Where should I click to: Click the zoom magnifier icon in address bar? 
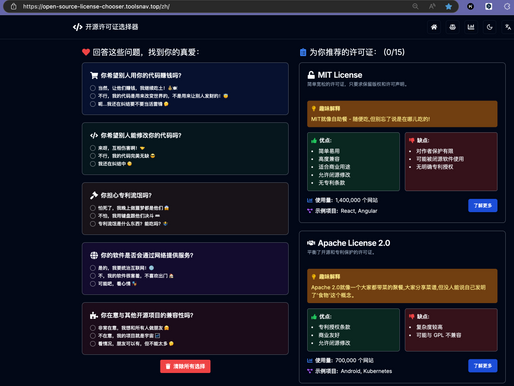415,6
